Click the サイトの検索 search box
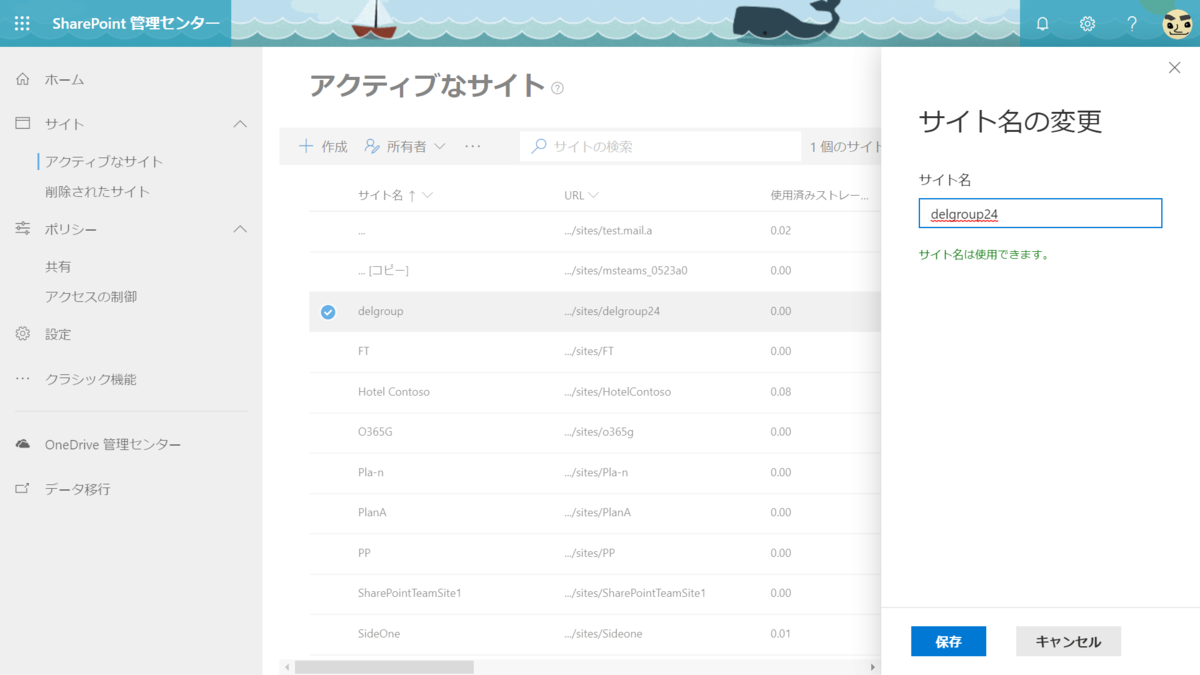This screenshot has width=1200, height=675. pyautogui.click(x=660, y=146)
